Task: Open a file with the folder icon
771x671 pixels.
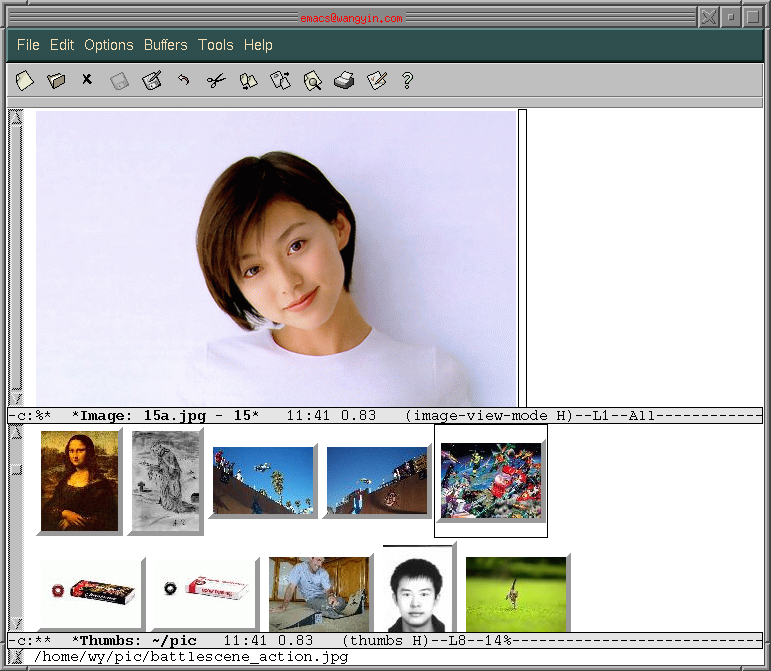Action: [x=56, y=80]
